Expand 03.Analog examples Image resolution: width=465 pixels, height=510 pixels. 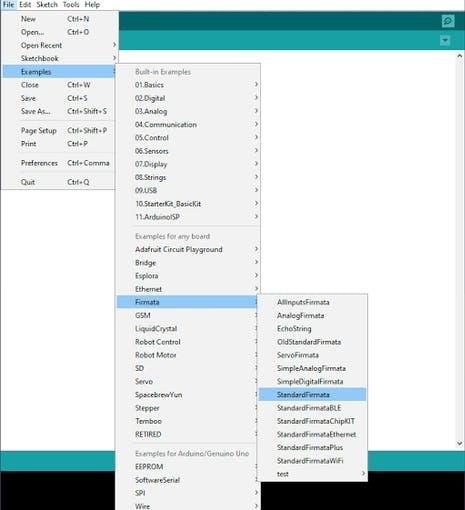coord(188,111)
